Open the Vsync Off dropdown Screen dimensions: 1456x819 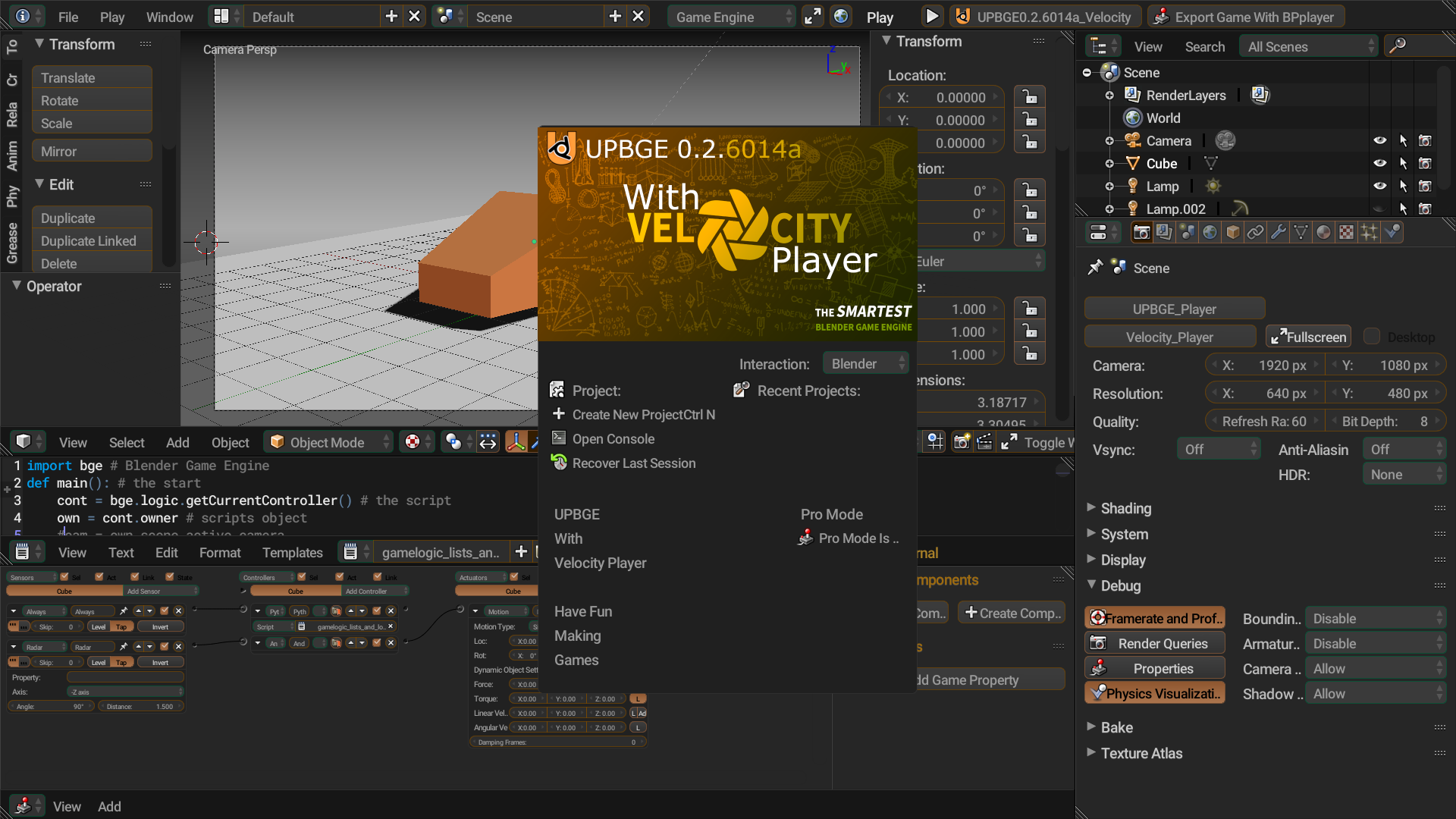click(x=1218, y=449)
